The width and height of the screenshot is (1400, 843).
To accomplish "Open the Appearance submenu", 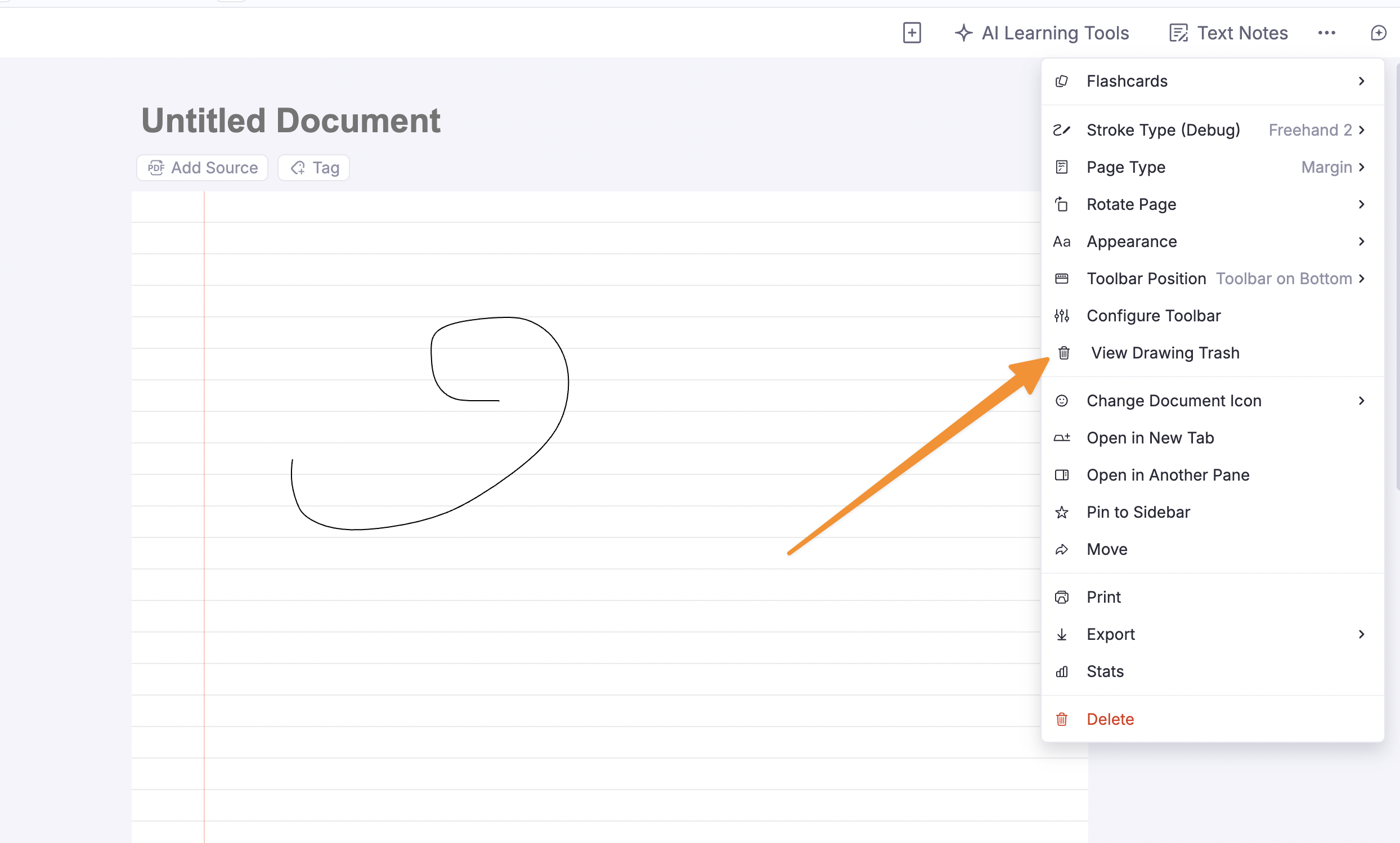I will (1211, 241).
